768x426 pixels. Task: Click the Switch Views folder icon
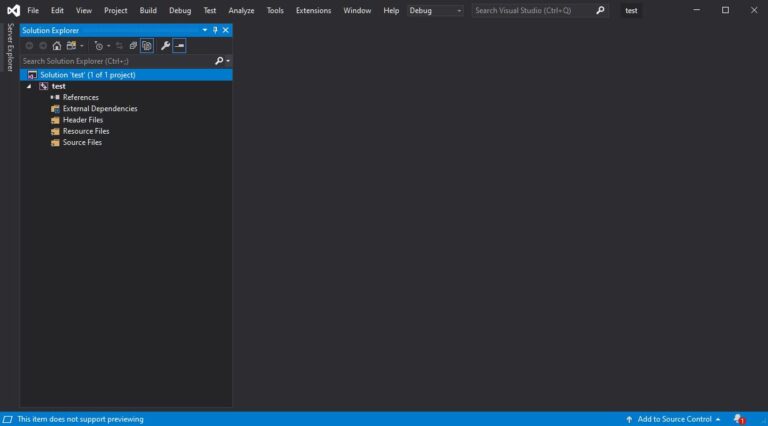click(x=72, y=46)
